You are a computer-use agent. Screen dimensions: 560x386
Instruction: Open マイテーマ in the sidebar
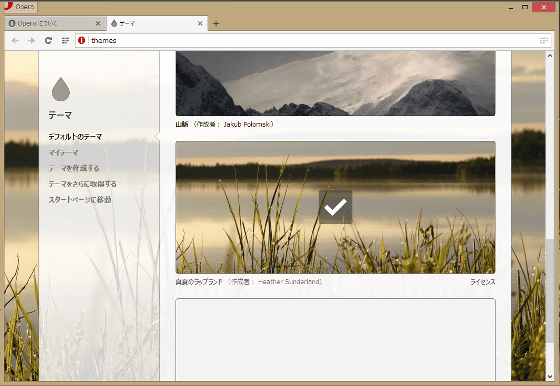point(63,152)
